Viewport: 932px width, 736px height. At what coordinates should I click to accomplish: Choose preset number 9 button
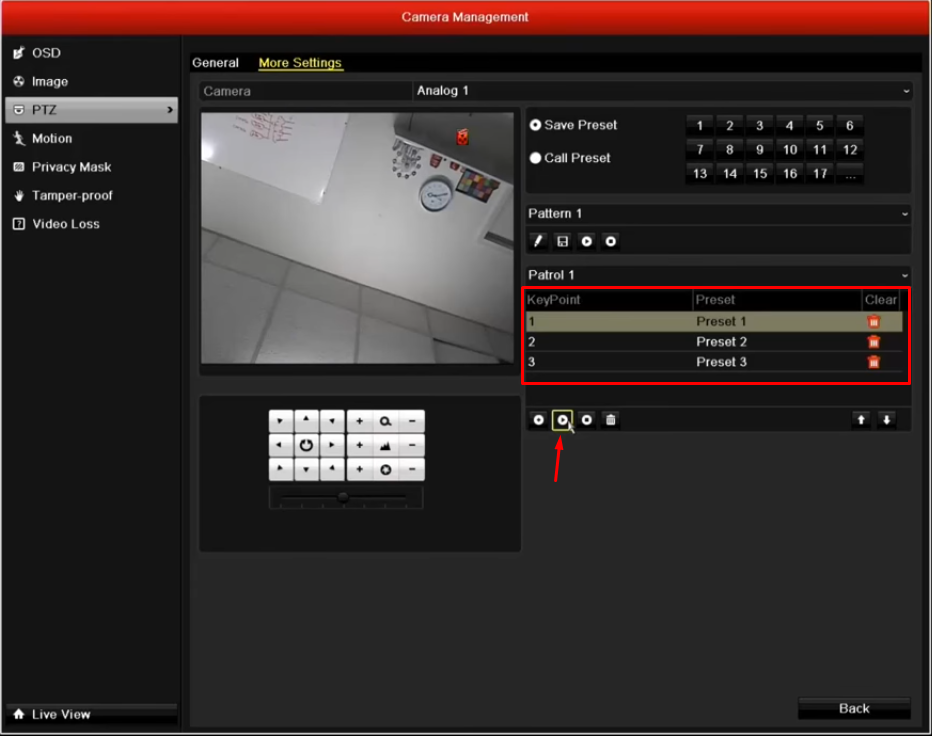point(760,150)
